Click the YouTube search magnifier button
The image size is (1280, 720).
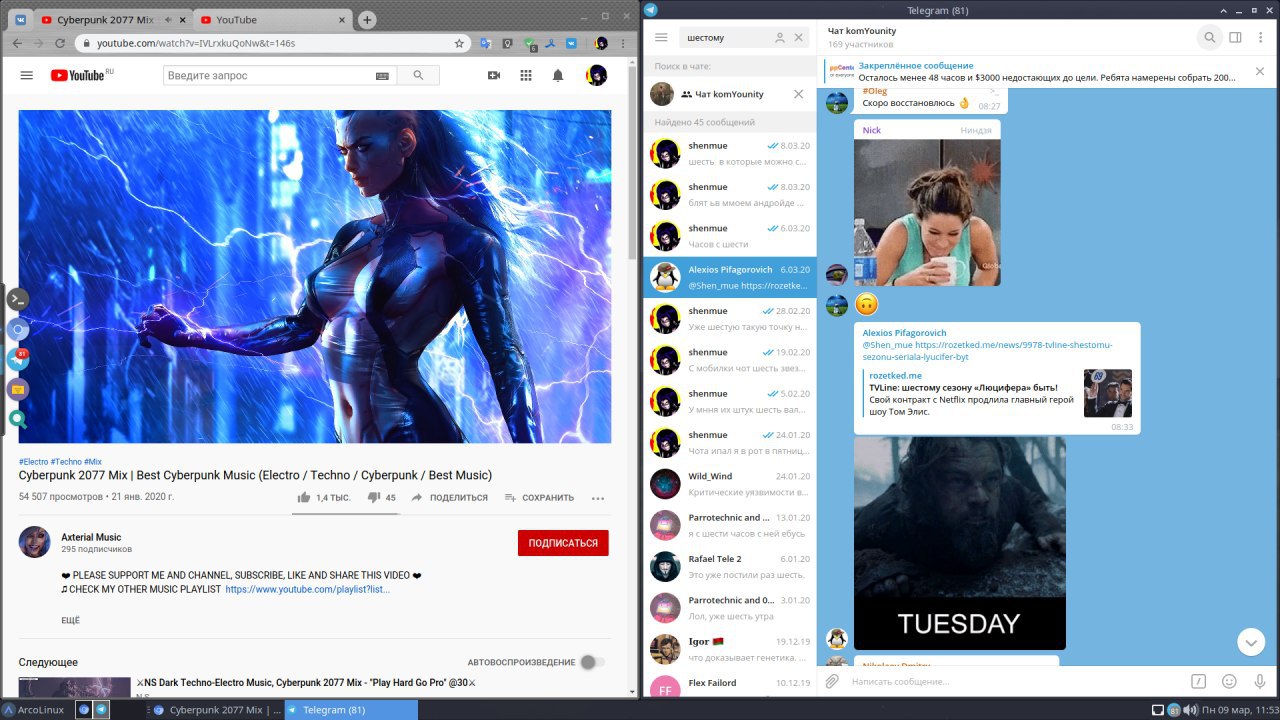pyautogui.click(x=418, y=75)
